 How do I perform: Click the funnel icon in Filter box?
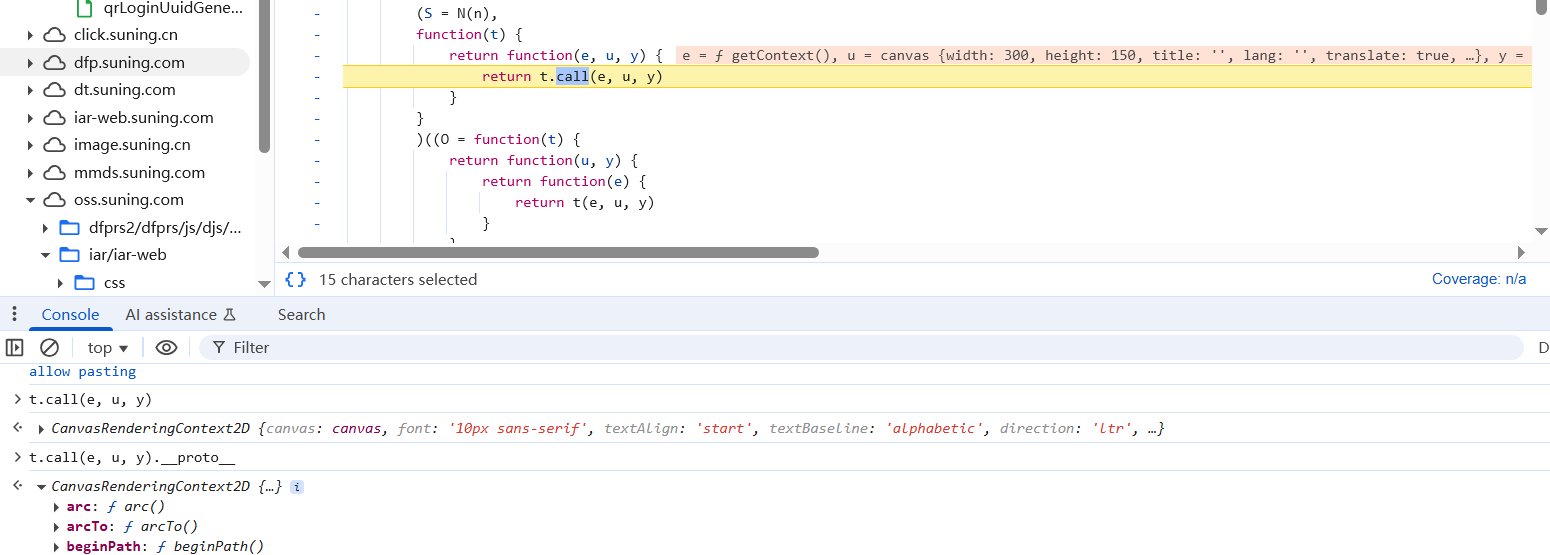click(219, 347)
